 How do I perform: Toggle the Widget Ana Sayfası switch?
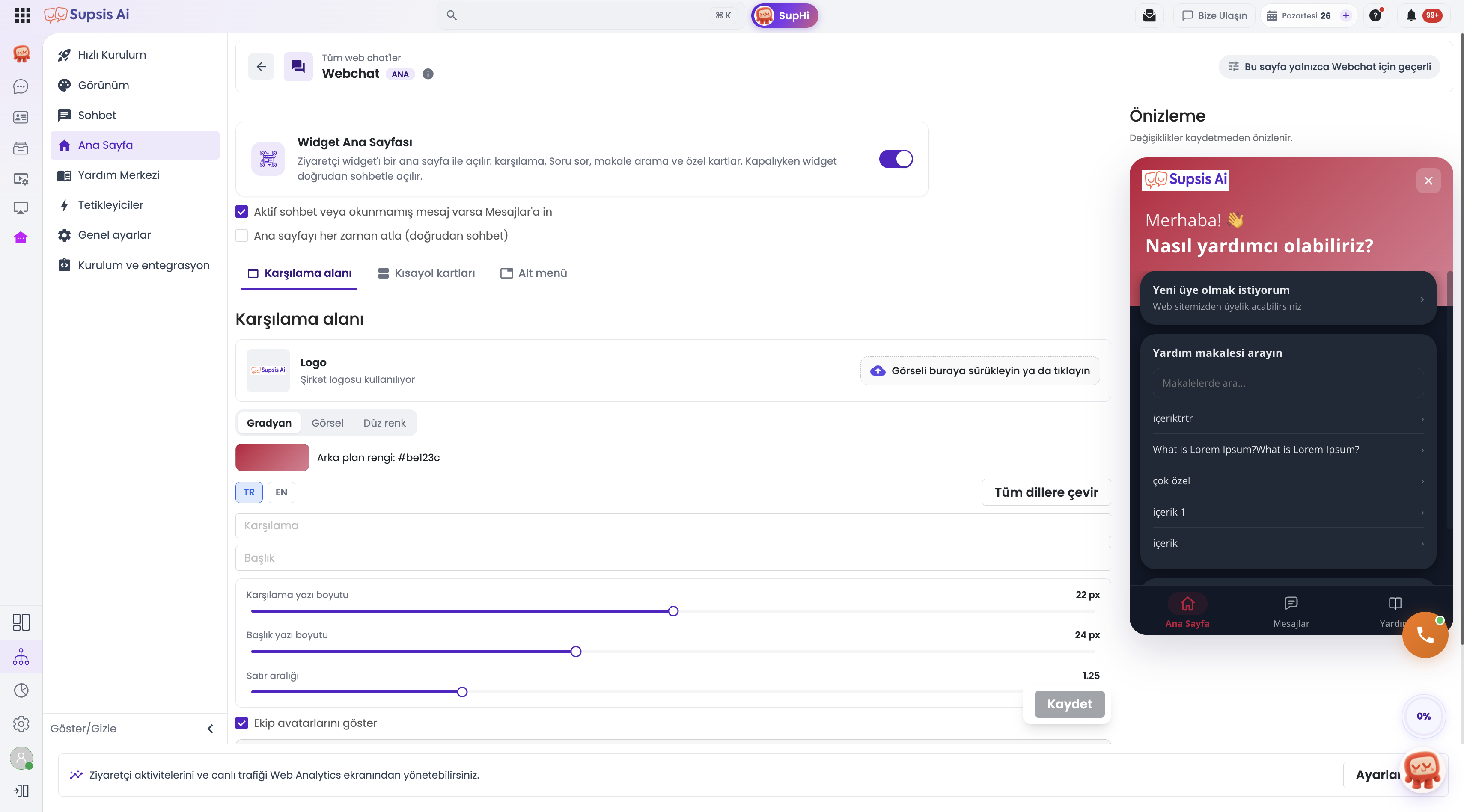[x=896, y=159]
